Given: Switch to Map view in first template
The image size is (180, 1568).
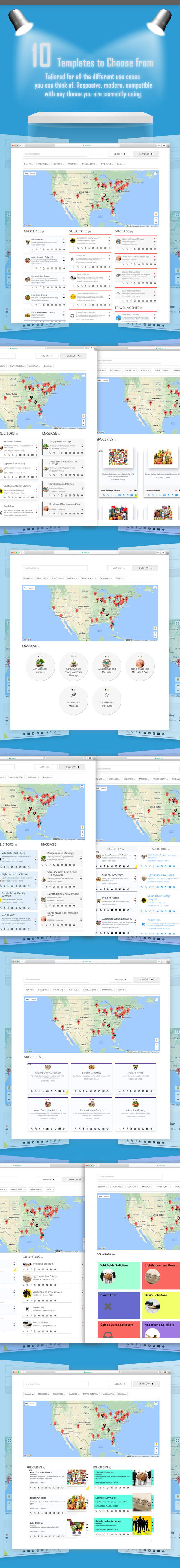Looking at the screenshot, I should click(x=26, y=173).
